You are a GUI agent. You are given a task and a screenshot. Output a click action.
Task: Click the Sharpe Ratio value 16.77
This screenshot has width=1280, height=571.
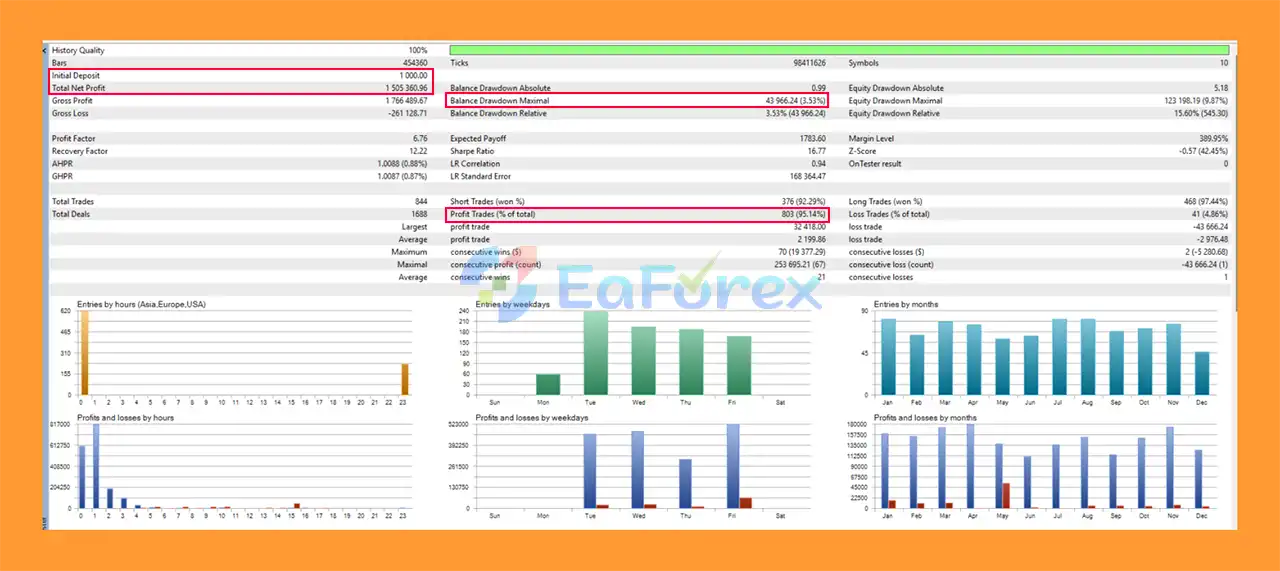pos(817,151)
